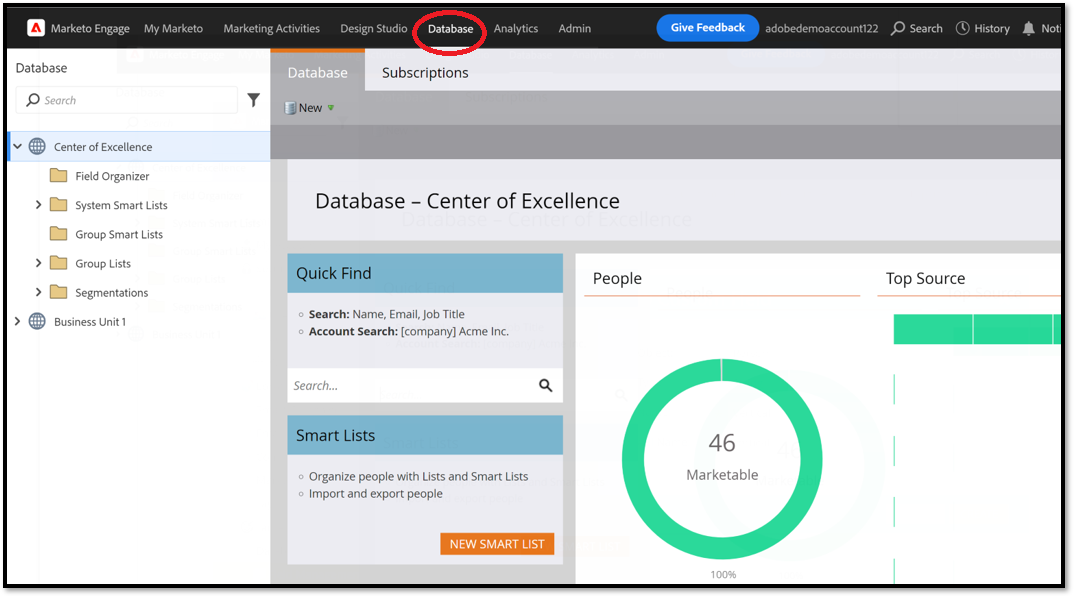
Task: Open My Marketo menu
Action: point(173,29)
